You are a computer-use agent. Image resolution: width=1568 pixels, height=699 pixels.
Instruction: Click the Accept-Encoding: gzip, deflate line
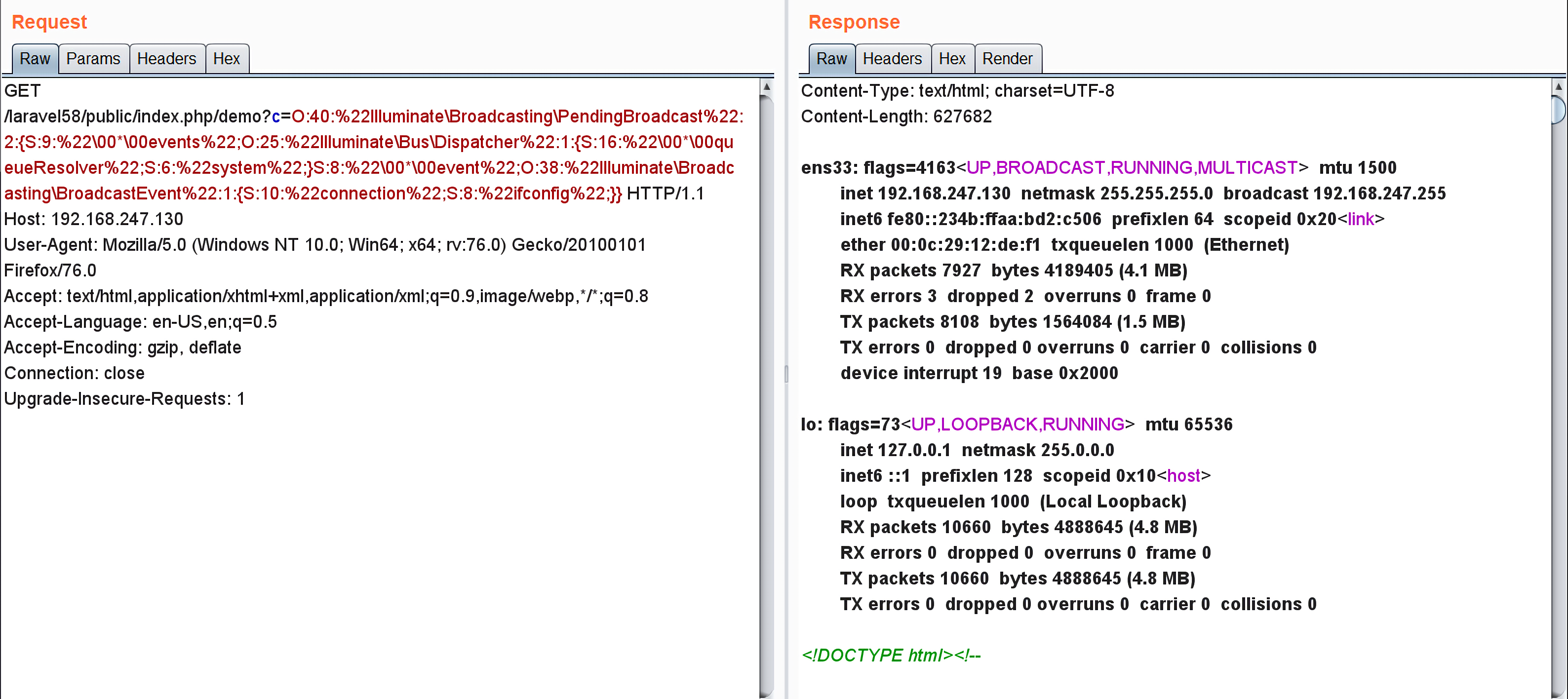pos(123,347)
